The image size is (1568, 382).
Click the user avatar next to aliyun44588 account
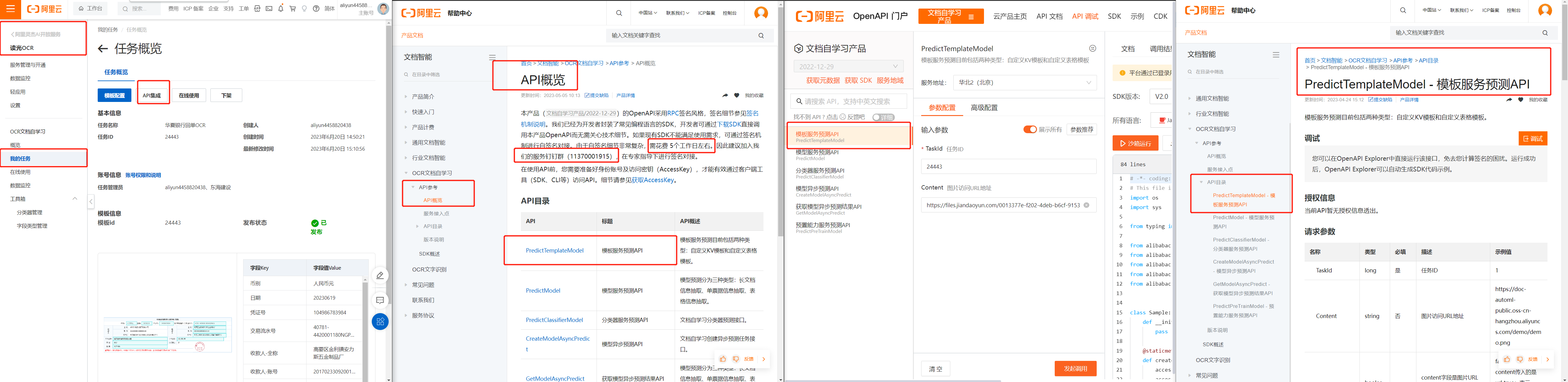tap(383, 9)
